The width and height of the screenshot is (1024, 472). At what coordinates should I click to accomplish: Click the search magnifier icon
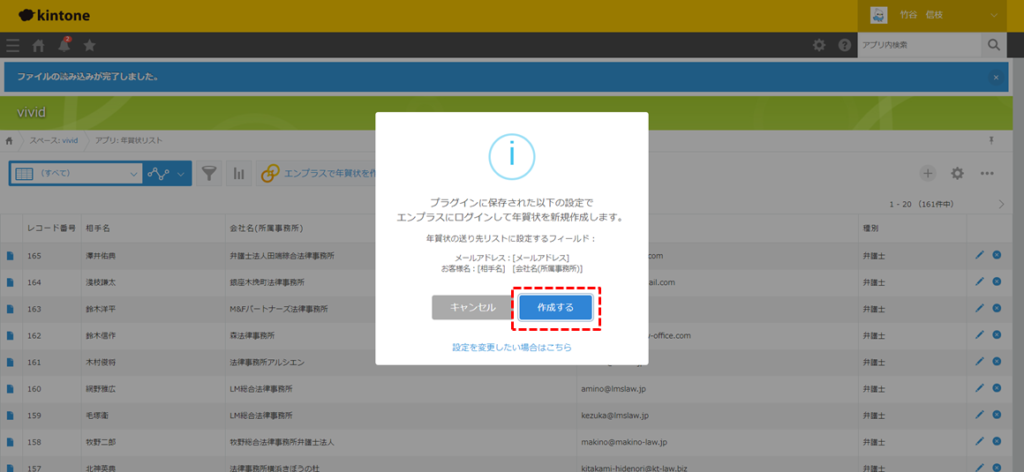pos(993,45)
